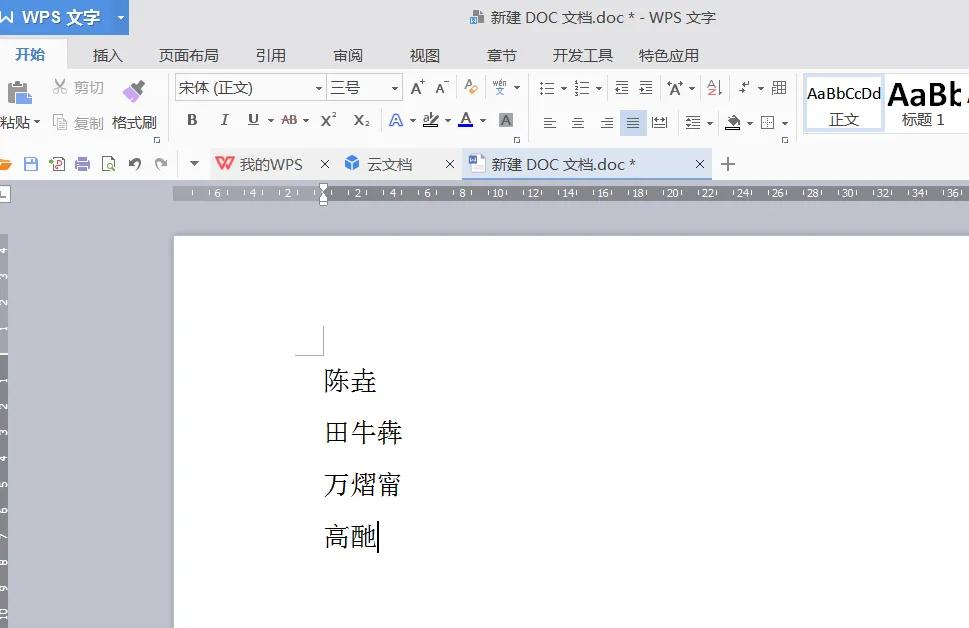
Task: Print the document with printer icon
Action: coord(82,164)
